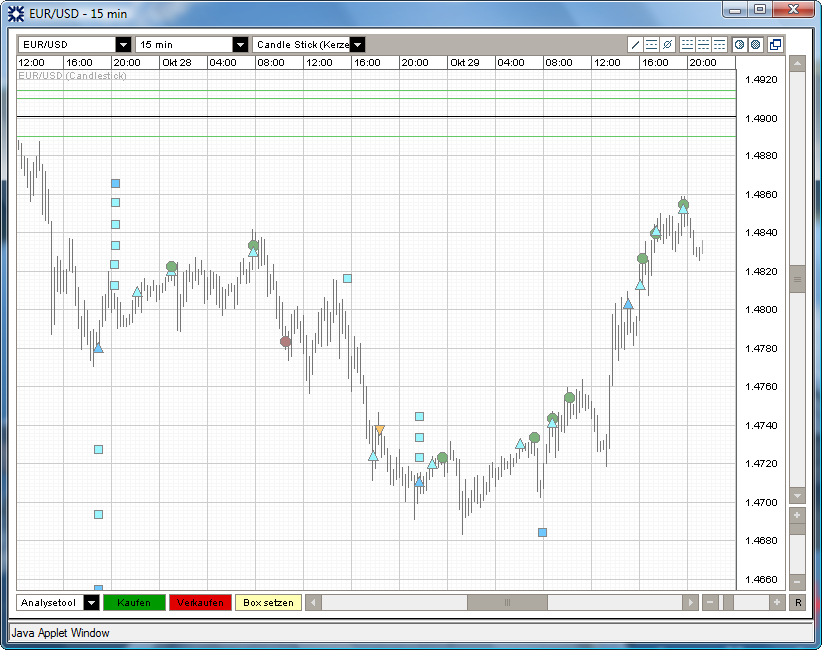Click the horizontal lines tool icon
The height and width of the screenshot is (650, 822).
[x=652, y=45]
